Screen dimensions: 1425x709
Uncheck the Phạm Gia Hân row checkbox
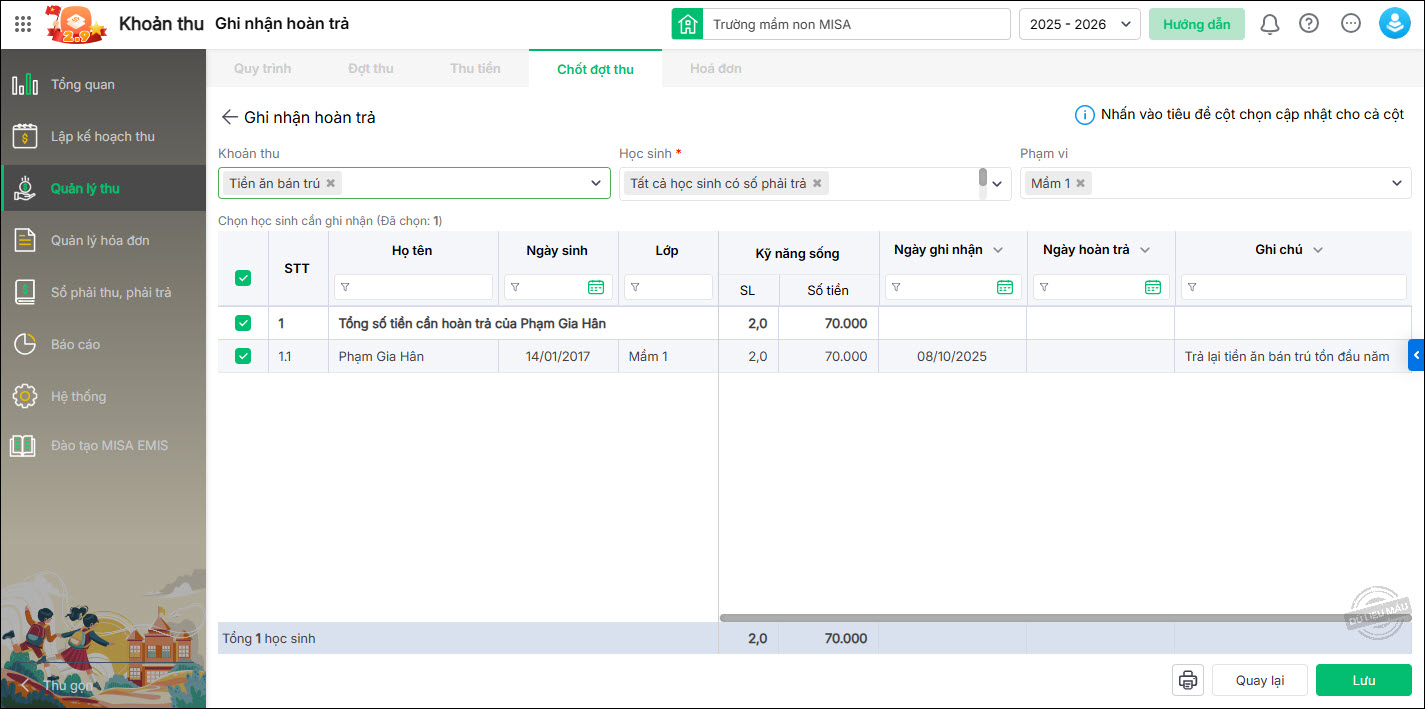click(243, 356)
